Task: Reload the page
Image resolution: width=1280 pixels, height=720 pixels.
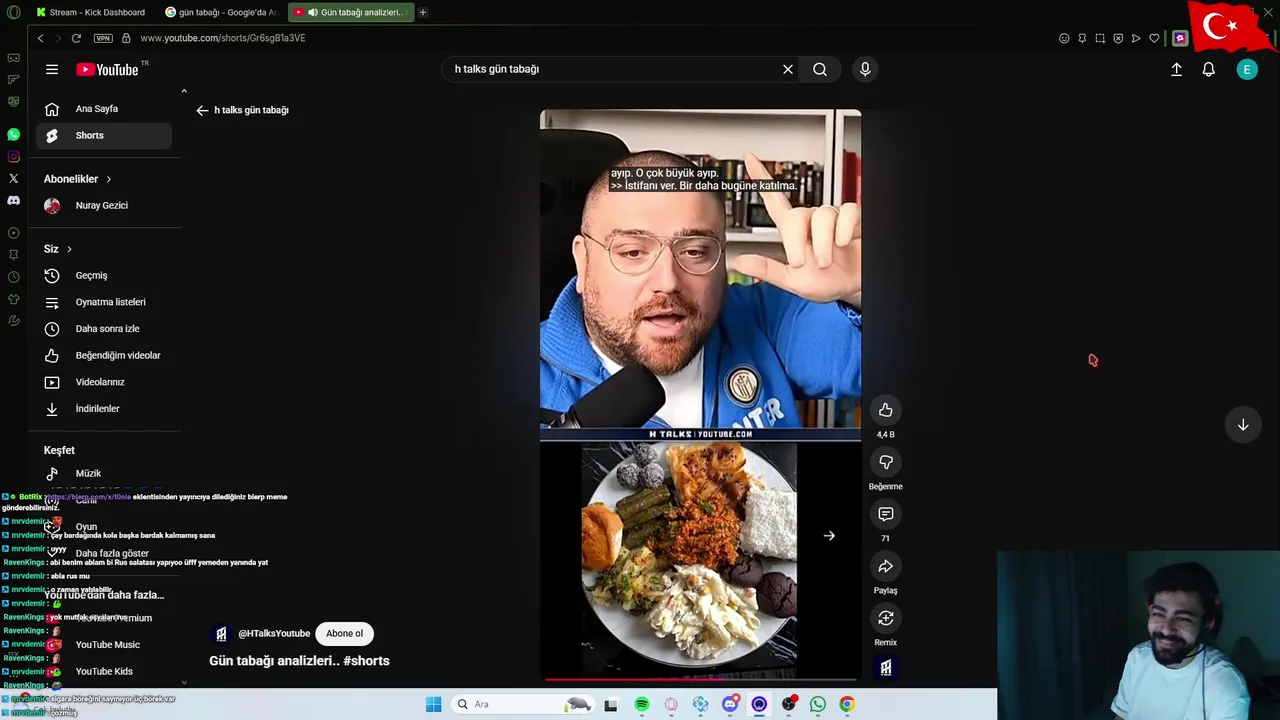Action: [x=76, y=38]
